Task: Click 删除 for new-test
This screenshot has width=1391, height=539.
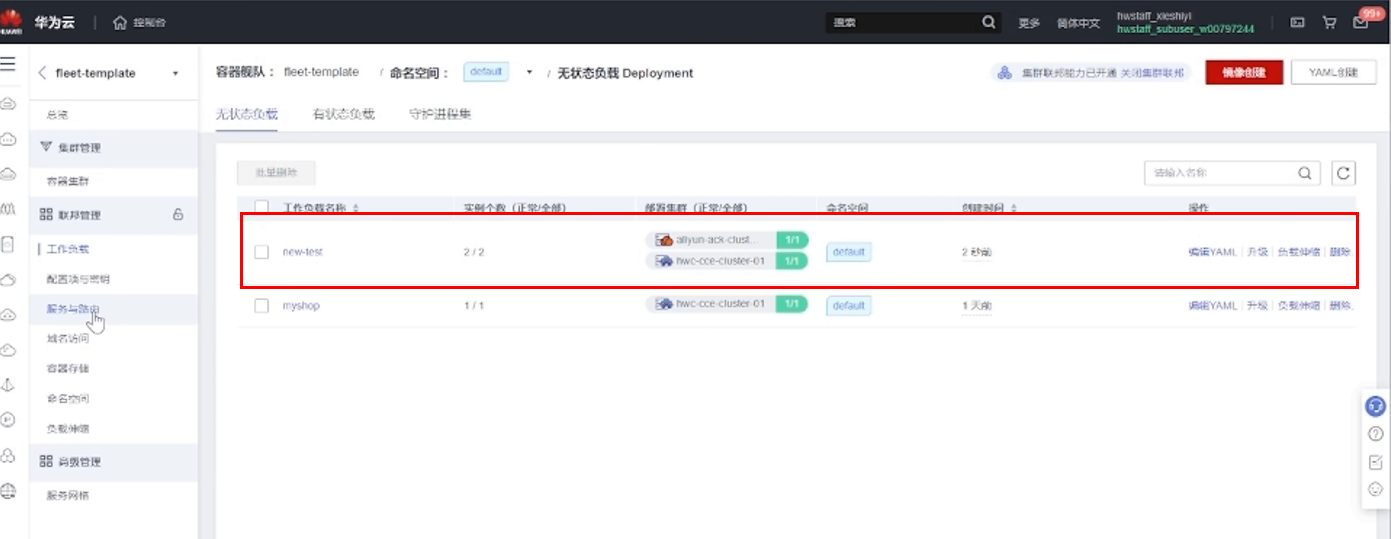Action: point(1340,252)
